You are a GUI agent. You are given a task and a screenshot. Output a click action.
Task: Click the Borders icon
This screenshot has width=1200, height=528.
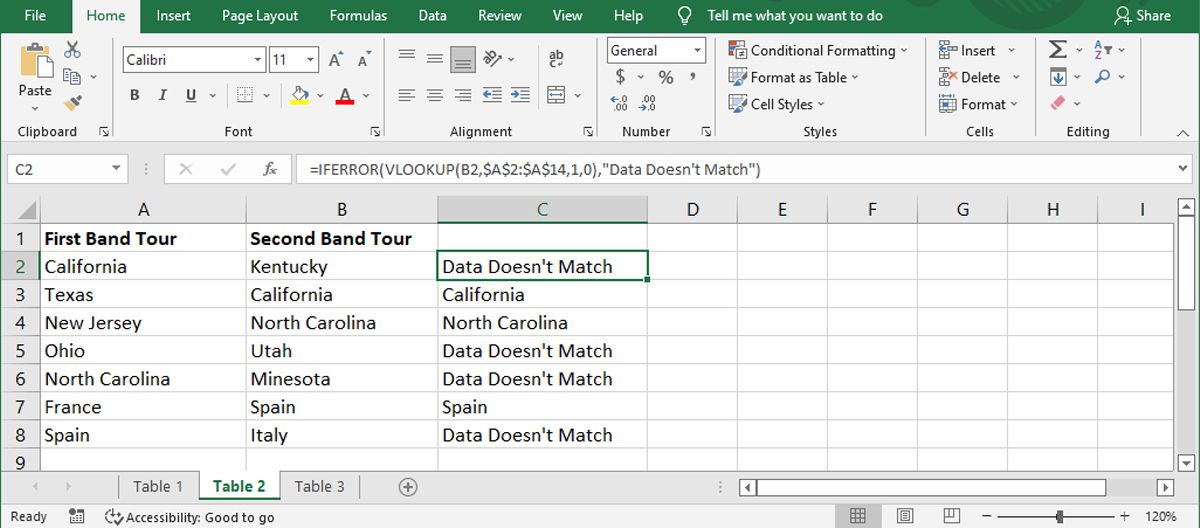243,96
